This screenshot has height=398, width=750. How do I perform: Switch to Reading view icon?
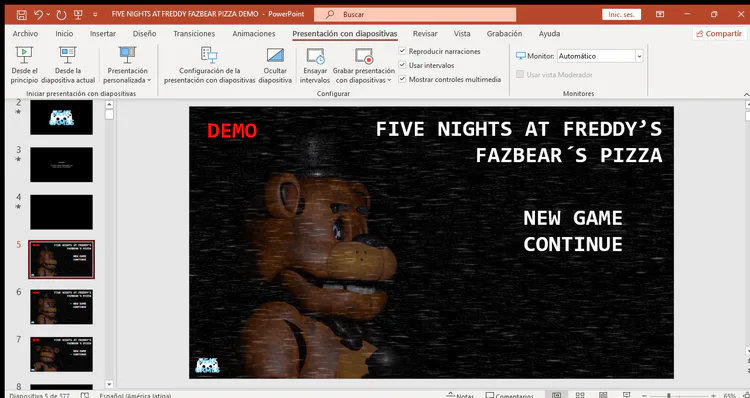coord(603,395)
